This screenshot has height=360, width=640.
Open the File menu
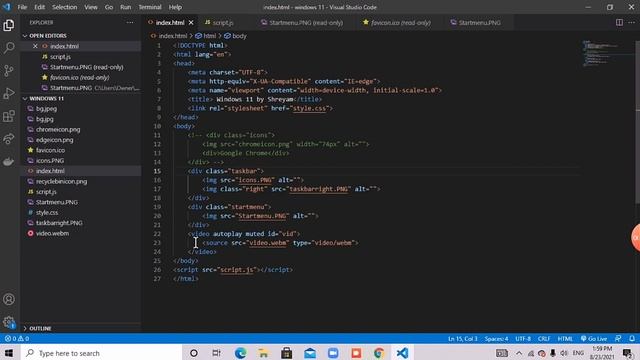[x=22, y=7]
